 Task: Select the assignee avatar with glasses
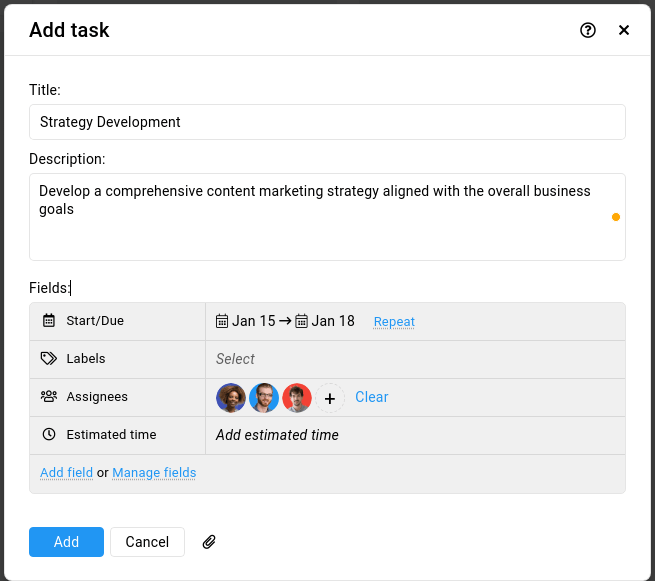264,398
